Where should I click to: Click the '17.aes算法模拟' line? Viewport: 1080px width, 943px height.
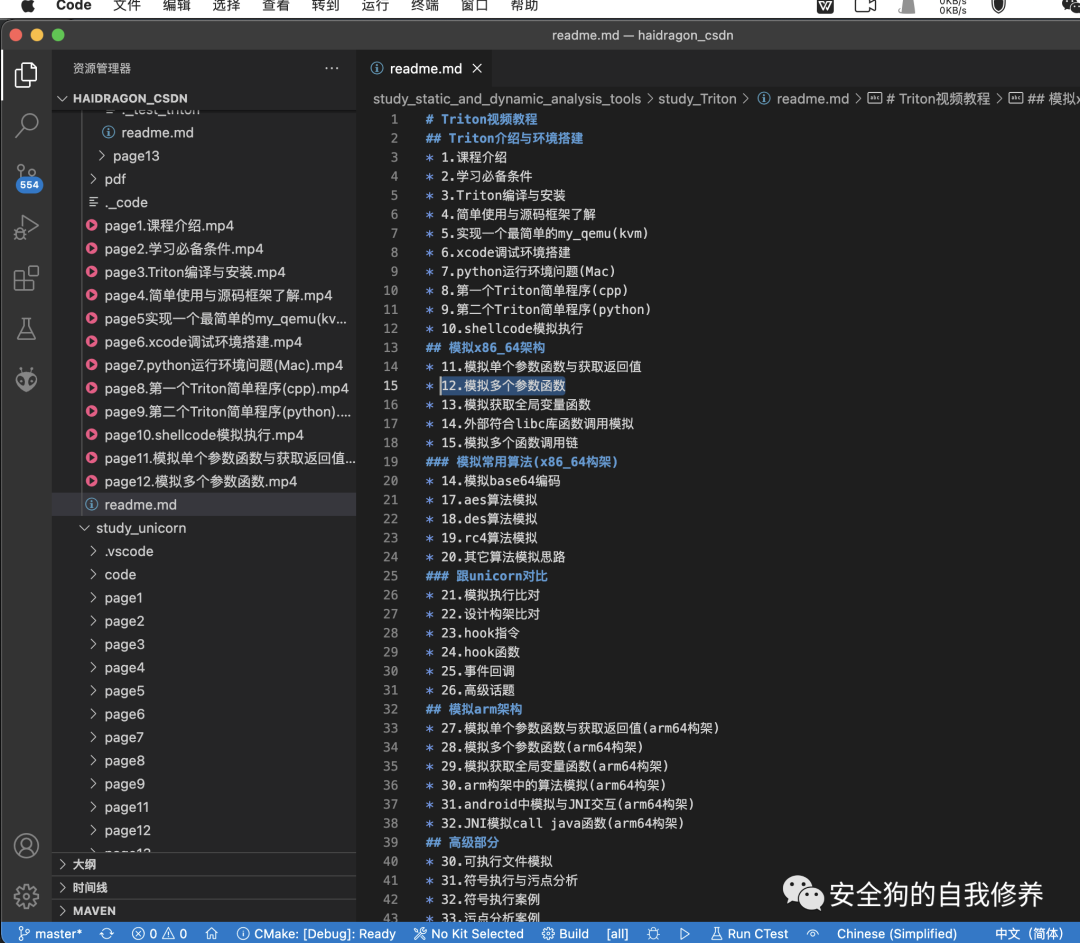(x=489, y=499)
